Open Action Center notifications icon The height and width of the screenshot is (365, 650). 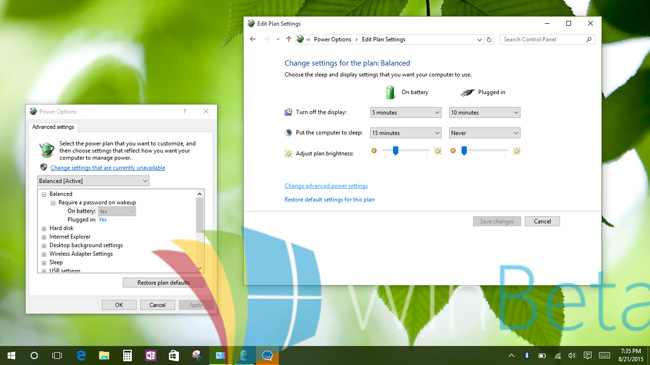pos(587,355)
